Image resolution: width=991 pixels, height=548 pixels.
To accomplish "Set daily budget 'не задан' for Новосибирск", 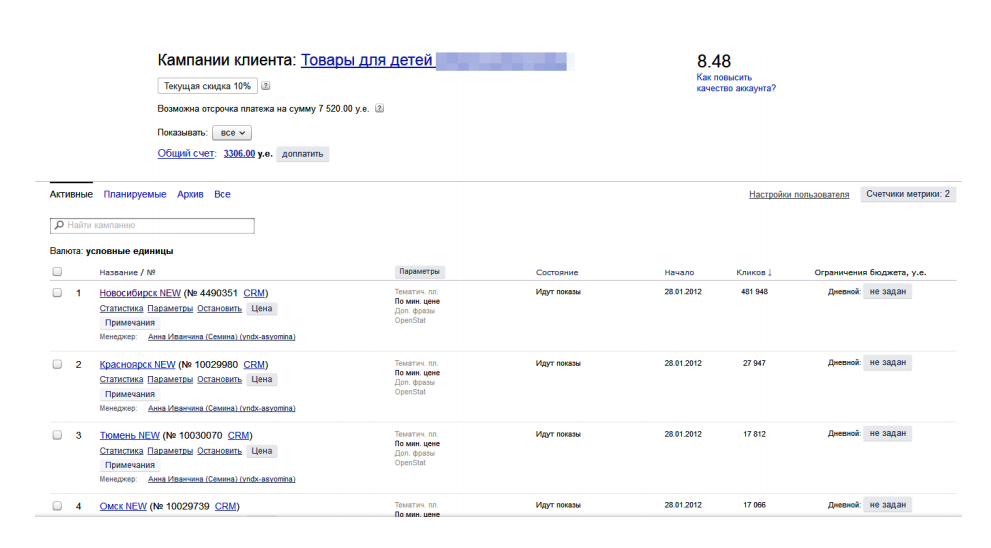I will pos(887,291).
